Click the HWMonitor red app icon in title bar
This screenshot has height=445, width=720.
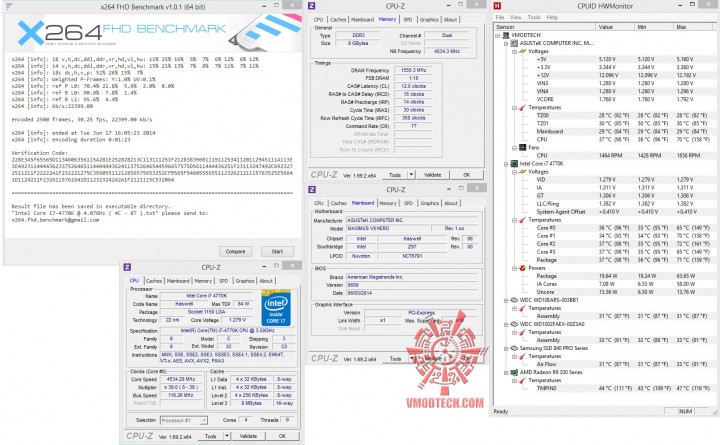click(x=497, y=6)
